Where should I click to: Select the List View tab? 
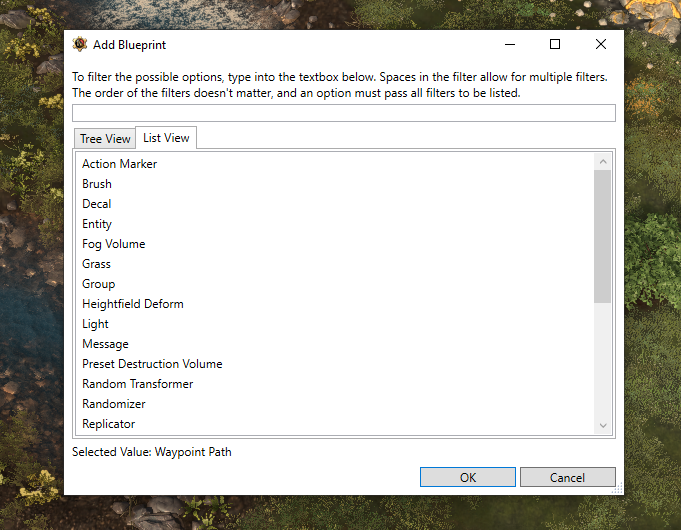(x=166, y=138)
